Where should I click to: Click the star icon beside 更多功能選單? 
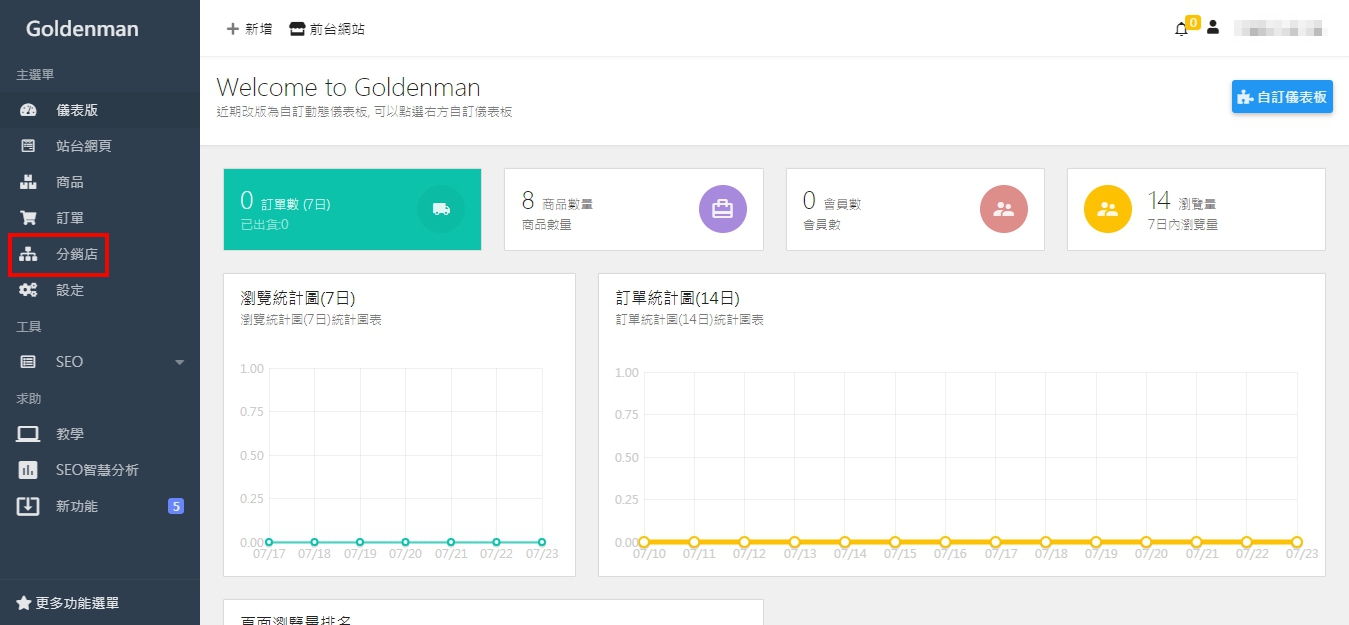[x=24, y=603]
